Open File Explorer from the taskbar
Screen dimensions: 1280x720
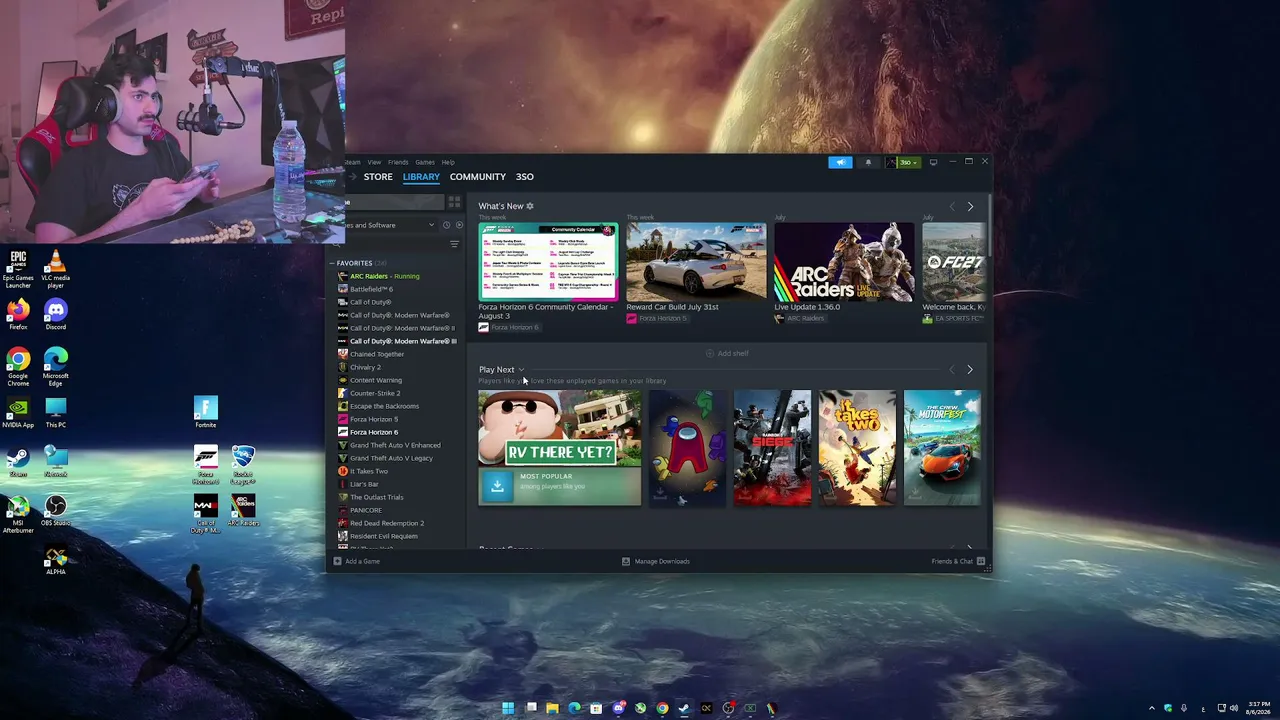click(x=552, y=708)
